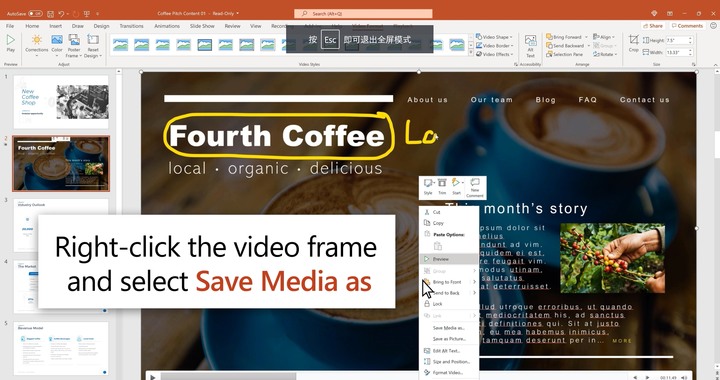The image size is (720, 380).
Task: Click the video play button on player bar
Action: 153,377
